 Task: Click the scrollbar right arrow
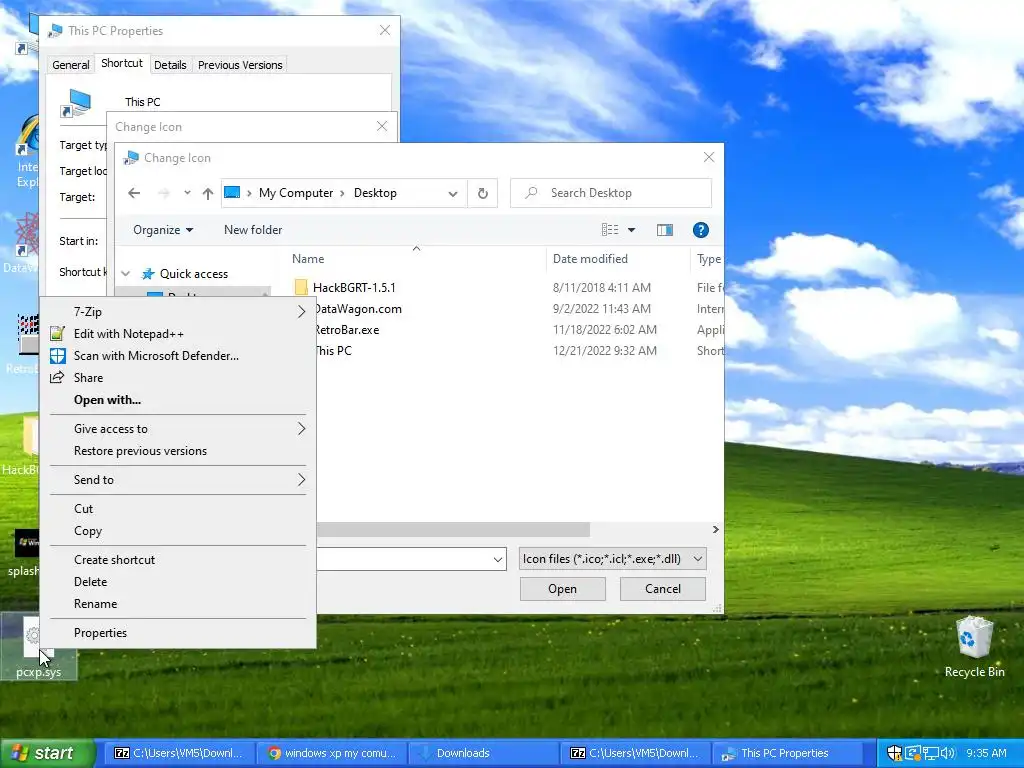(716, 529)
